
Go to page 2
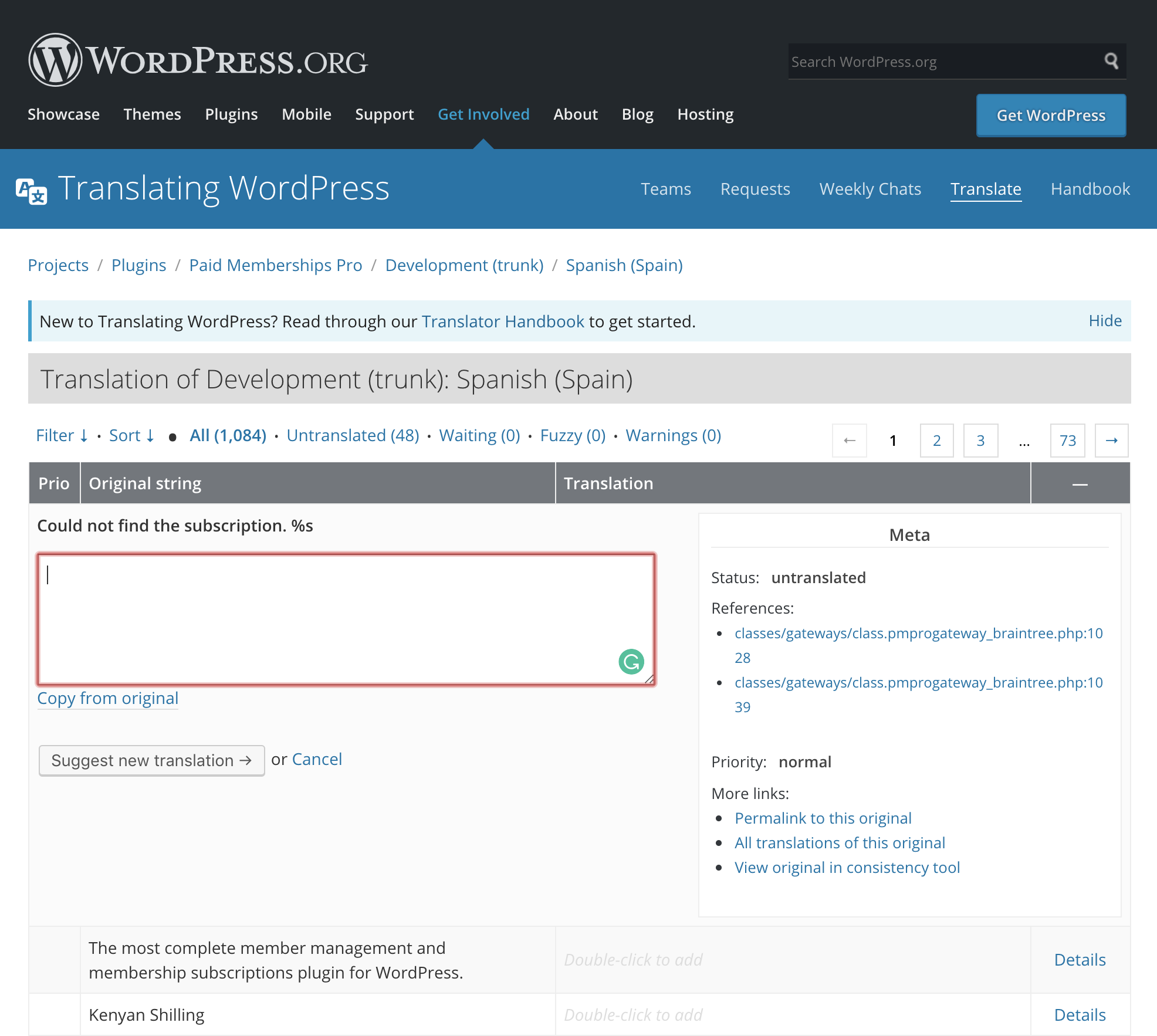point(936,441)
